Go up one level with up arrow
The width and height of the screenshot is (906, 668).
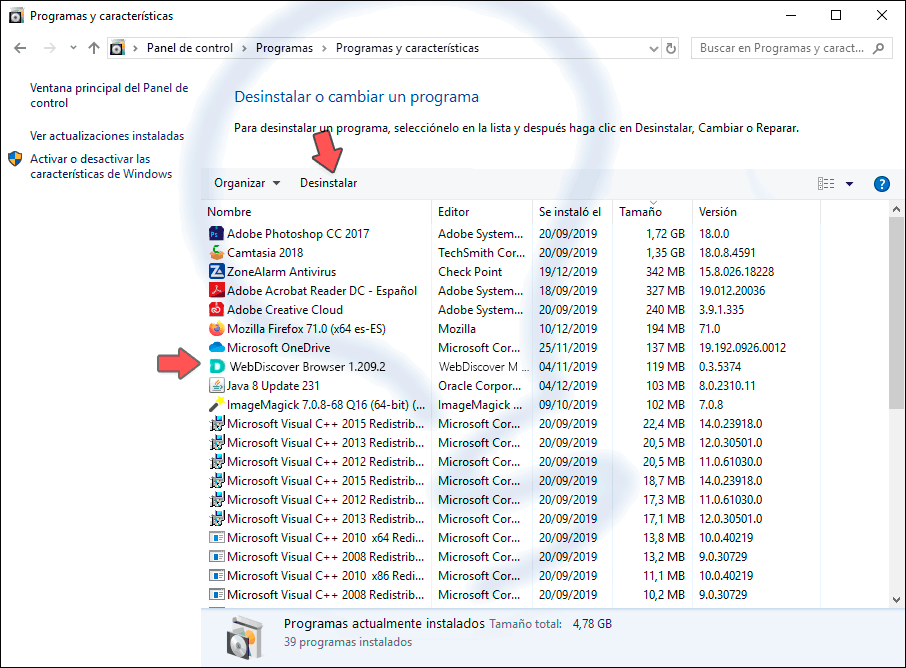[x=94, y=49]
